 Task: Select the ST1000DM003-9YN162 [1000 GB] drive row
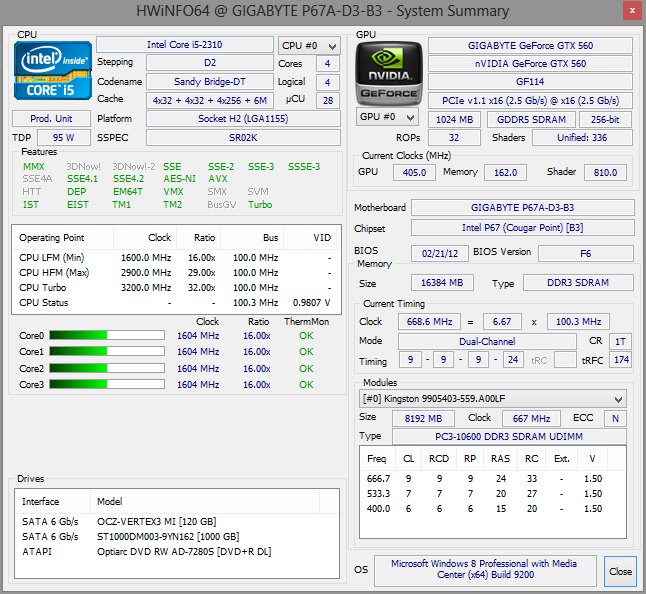click(x=176, y=536)
